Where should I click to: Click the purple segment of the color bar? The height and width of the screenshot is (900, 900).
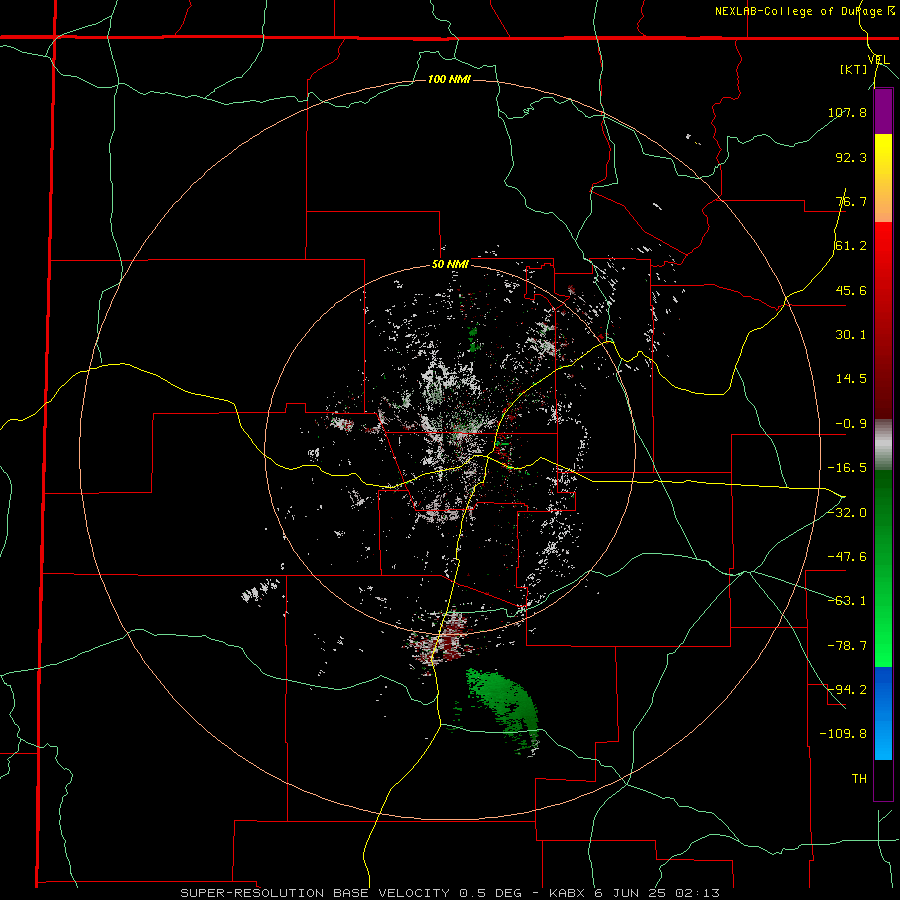pyautogui.click(x=883, y=111)
